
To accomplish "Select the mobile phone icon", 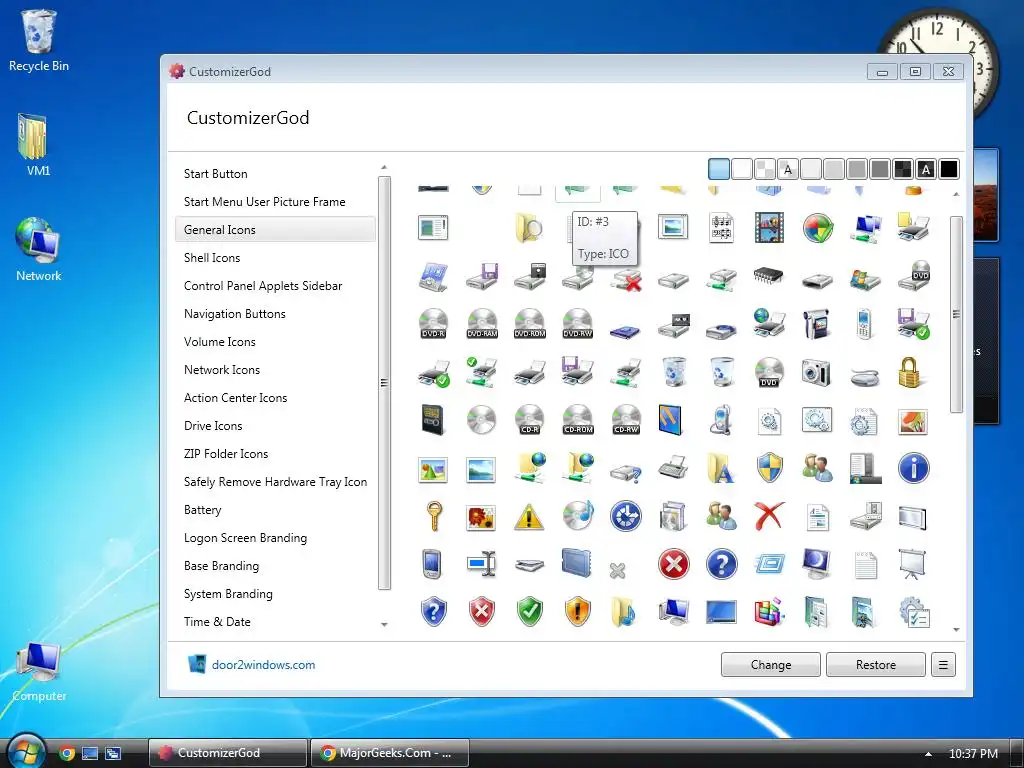I will pyautogui.click(x=864, y=323).
